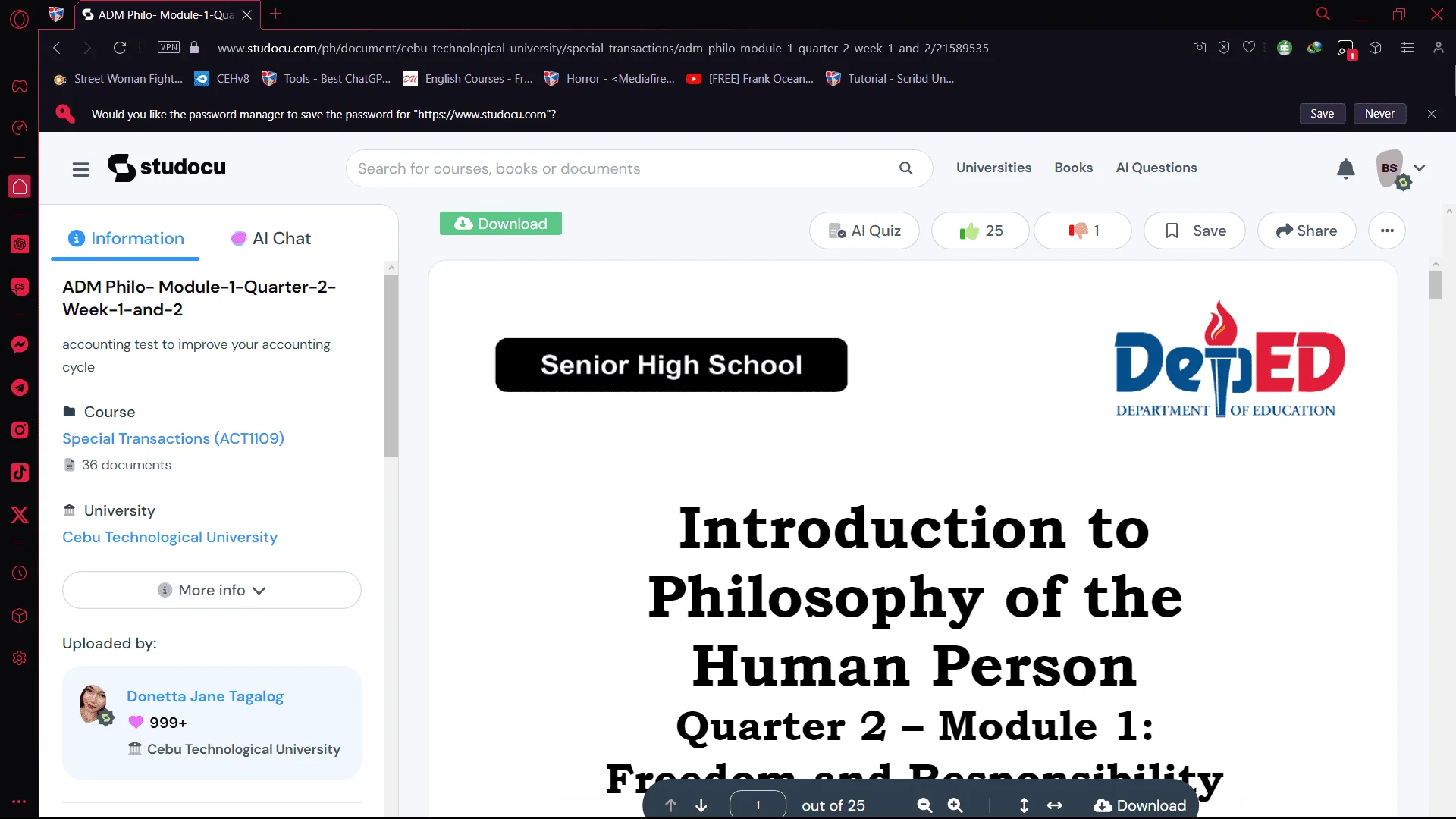Click the Senior High School banner
This screenshot has width=1456, height=819.
point(671,365)
